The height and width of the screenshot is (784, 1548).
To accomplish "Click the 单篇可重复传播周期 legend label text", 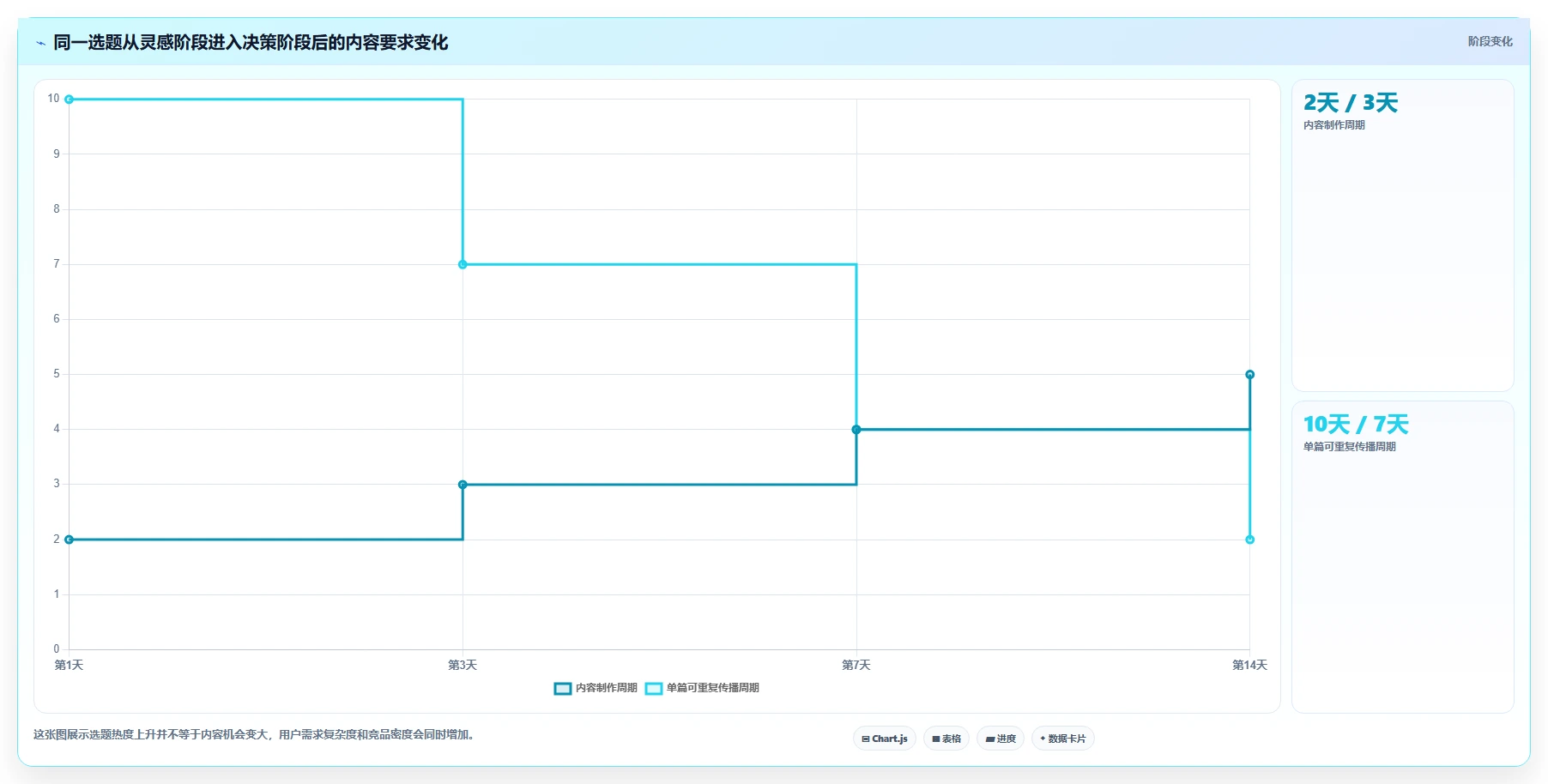I will [x=713, y=688].
